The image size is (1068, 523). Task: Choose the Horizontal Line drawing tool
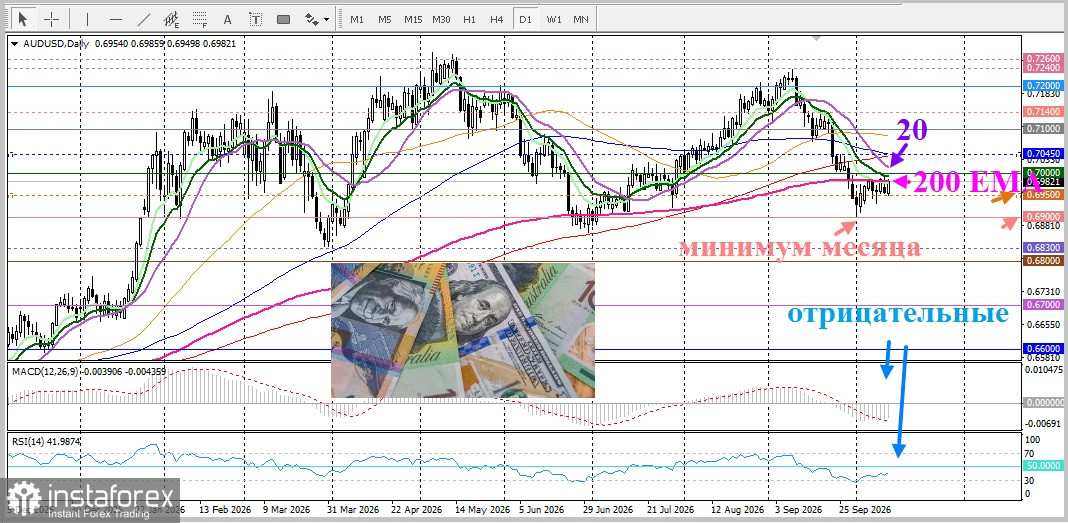(116, 18)
